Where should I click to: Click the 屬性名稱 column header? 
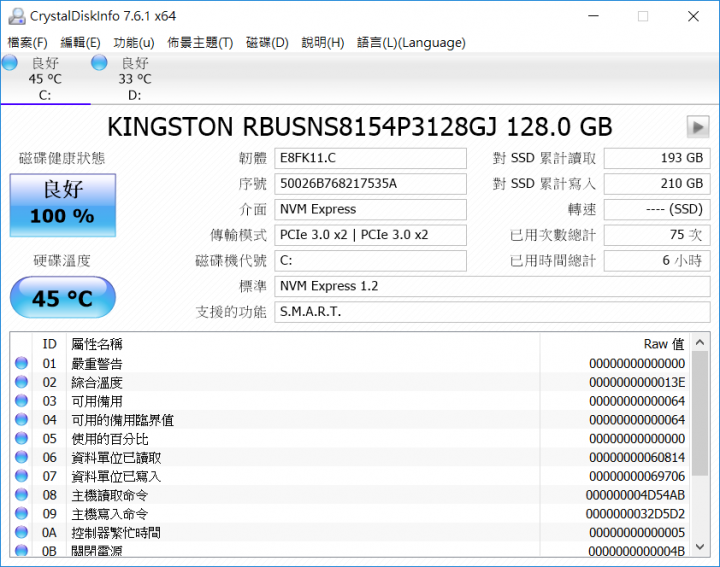(304, 344)
